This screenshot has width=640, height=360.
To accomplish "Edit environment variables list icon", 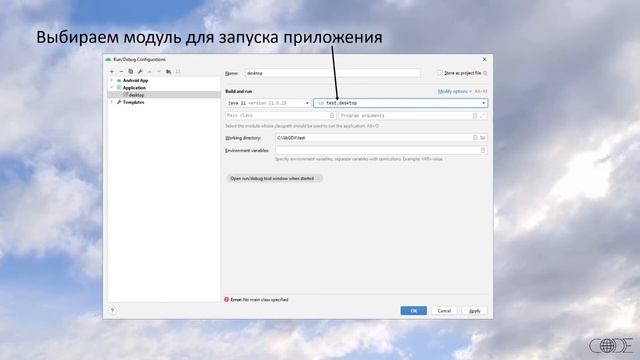I will coord(483,150).
